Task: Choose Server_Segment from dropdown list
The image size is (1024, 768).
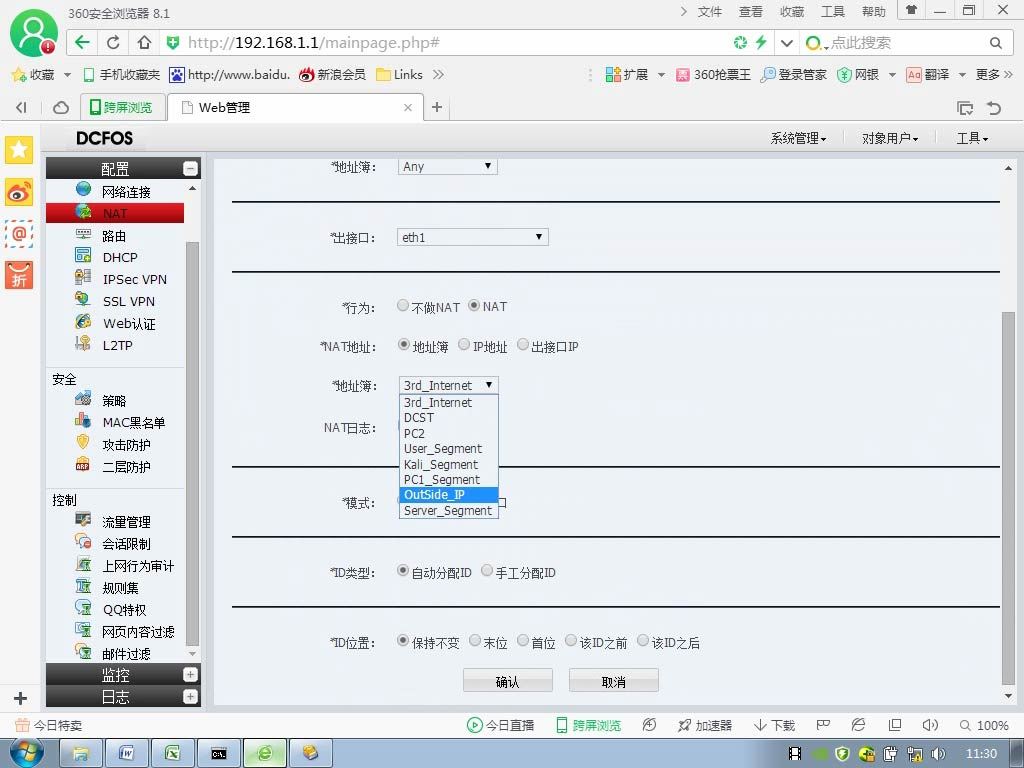Action: click(x=449, y=511)
